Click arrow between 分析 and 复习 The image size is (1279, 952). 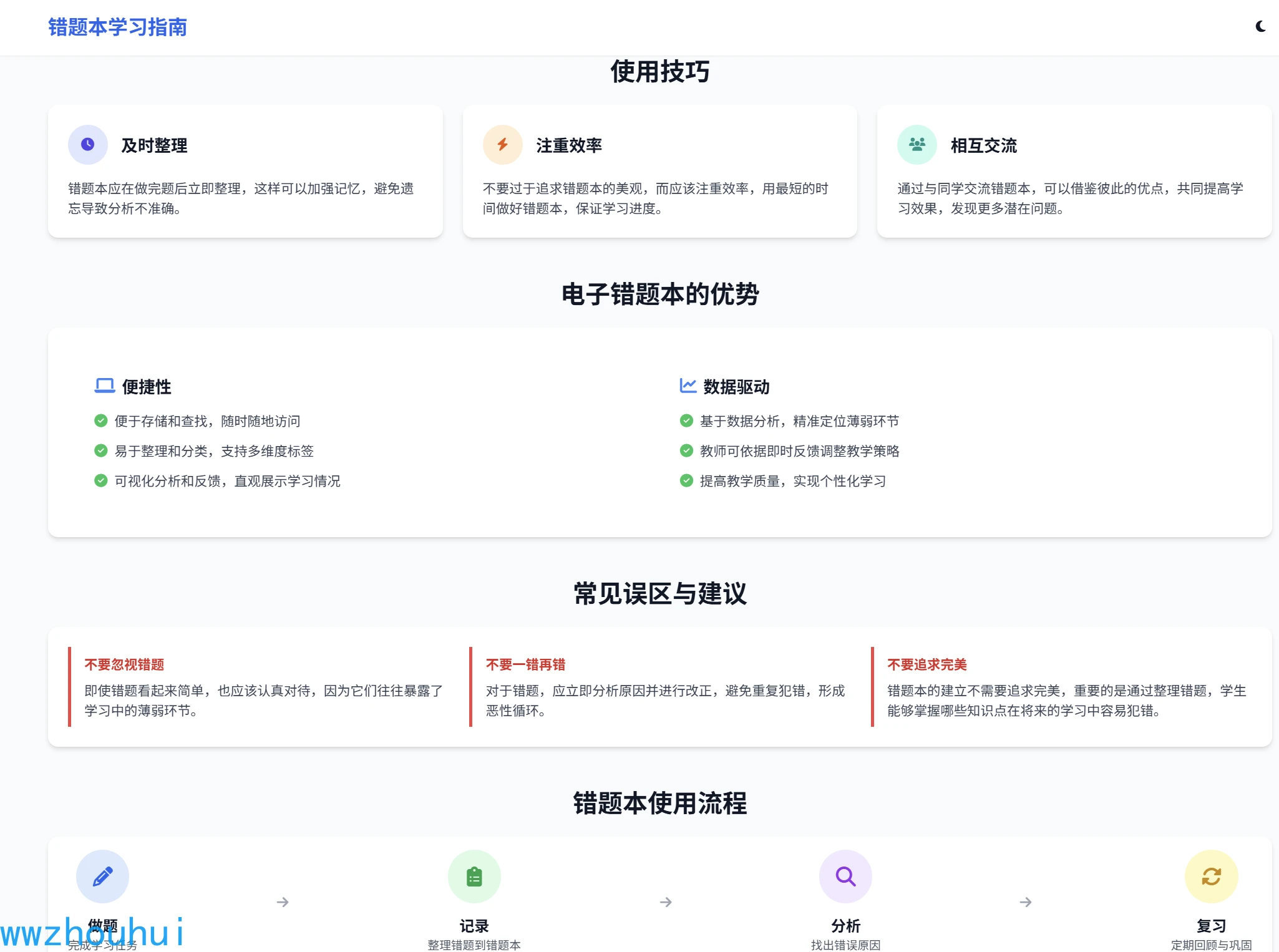click(x=1026, y=902)
